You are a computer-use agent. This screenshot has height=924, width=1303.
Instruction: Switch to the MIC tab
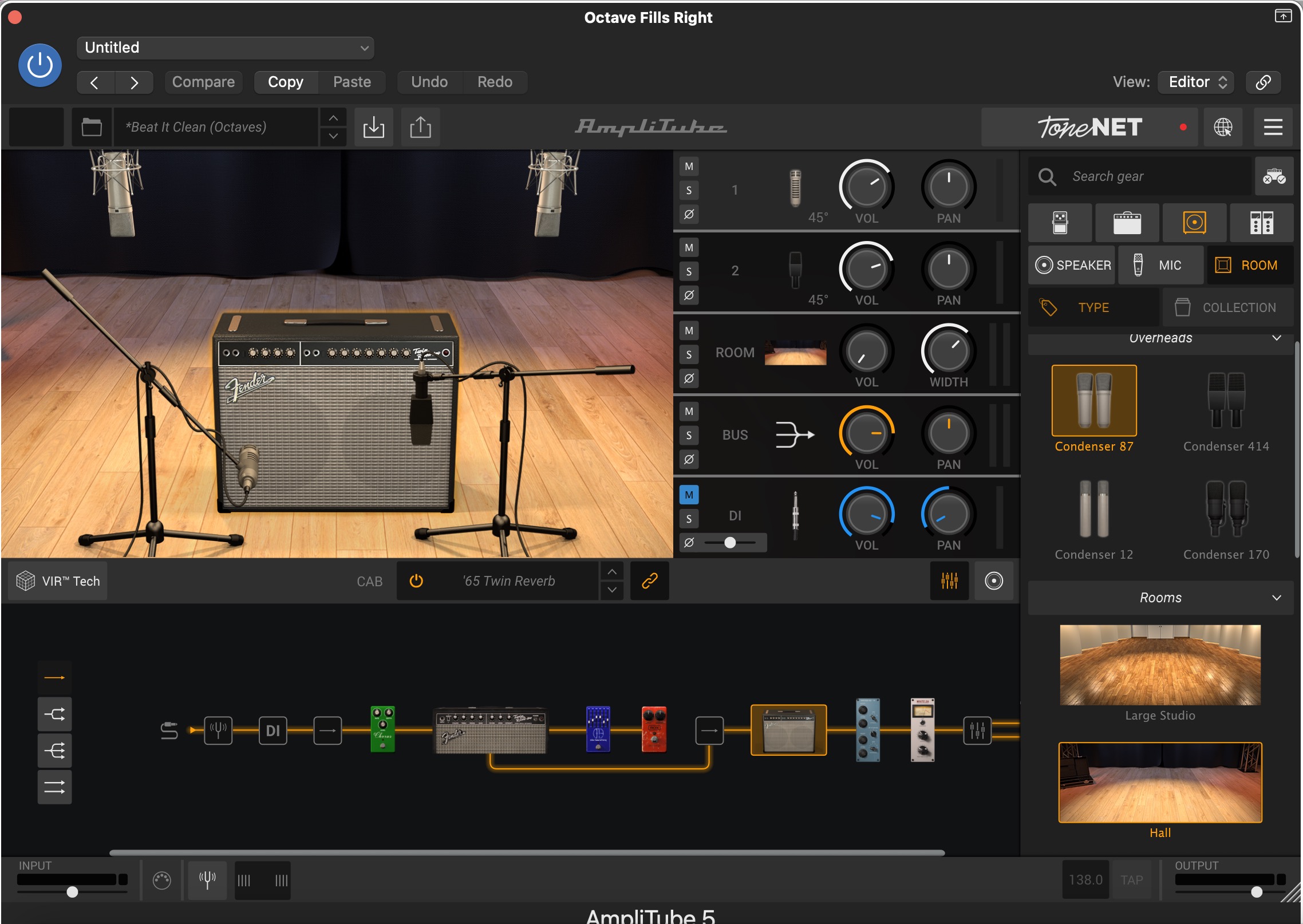pos(1161,265)
